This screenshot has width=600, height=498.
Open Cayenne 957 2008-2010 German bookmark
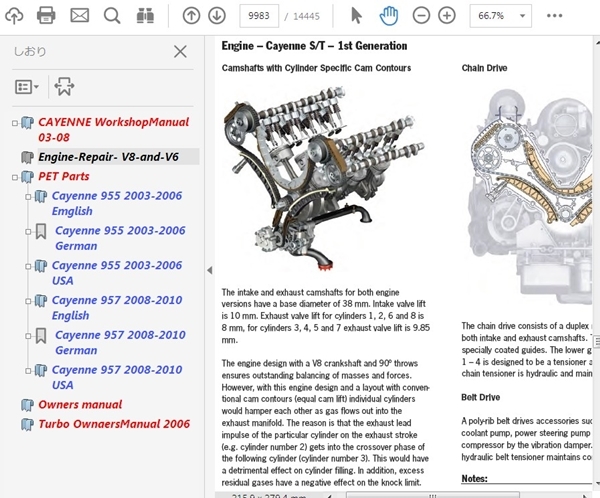120,343
